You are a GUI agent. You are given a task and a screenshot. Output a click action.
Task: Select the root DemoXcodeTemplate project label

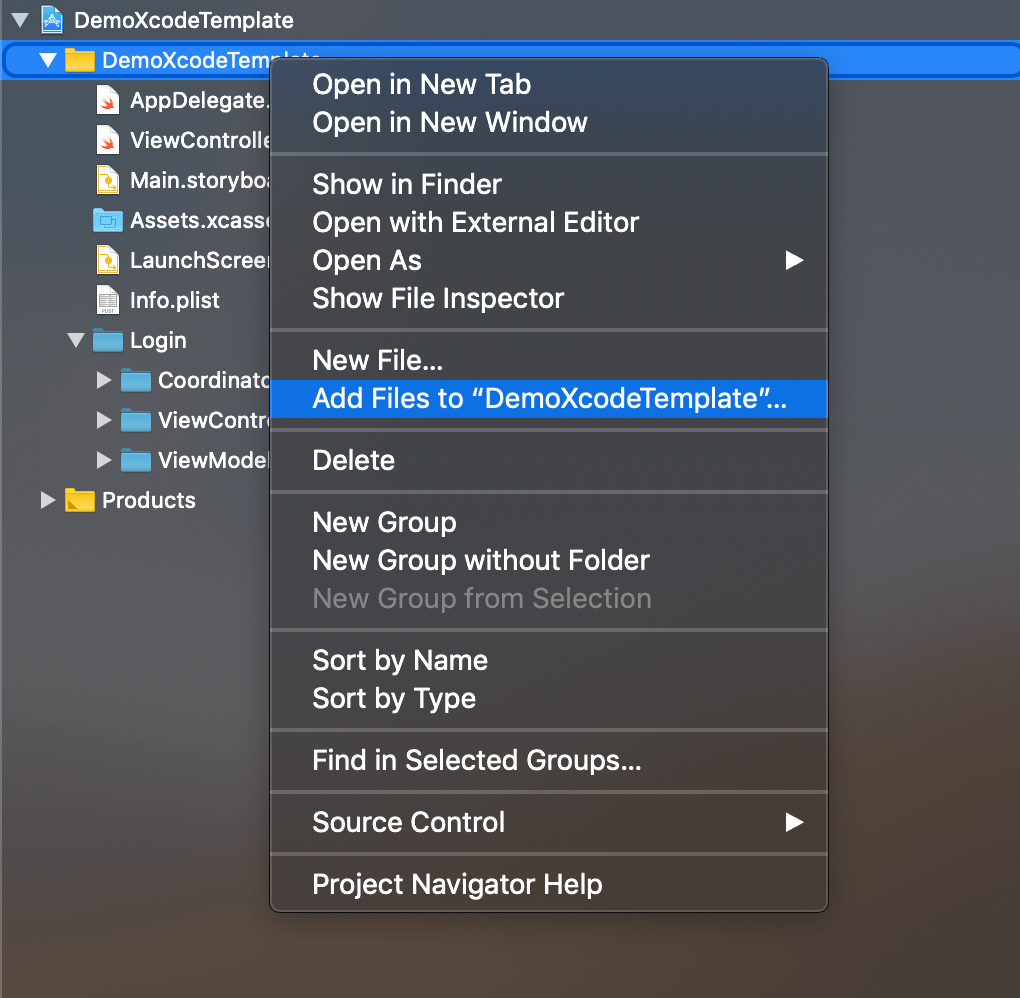pos(183,20)
